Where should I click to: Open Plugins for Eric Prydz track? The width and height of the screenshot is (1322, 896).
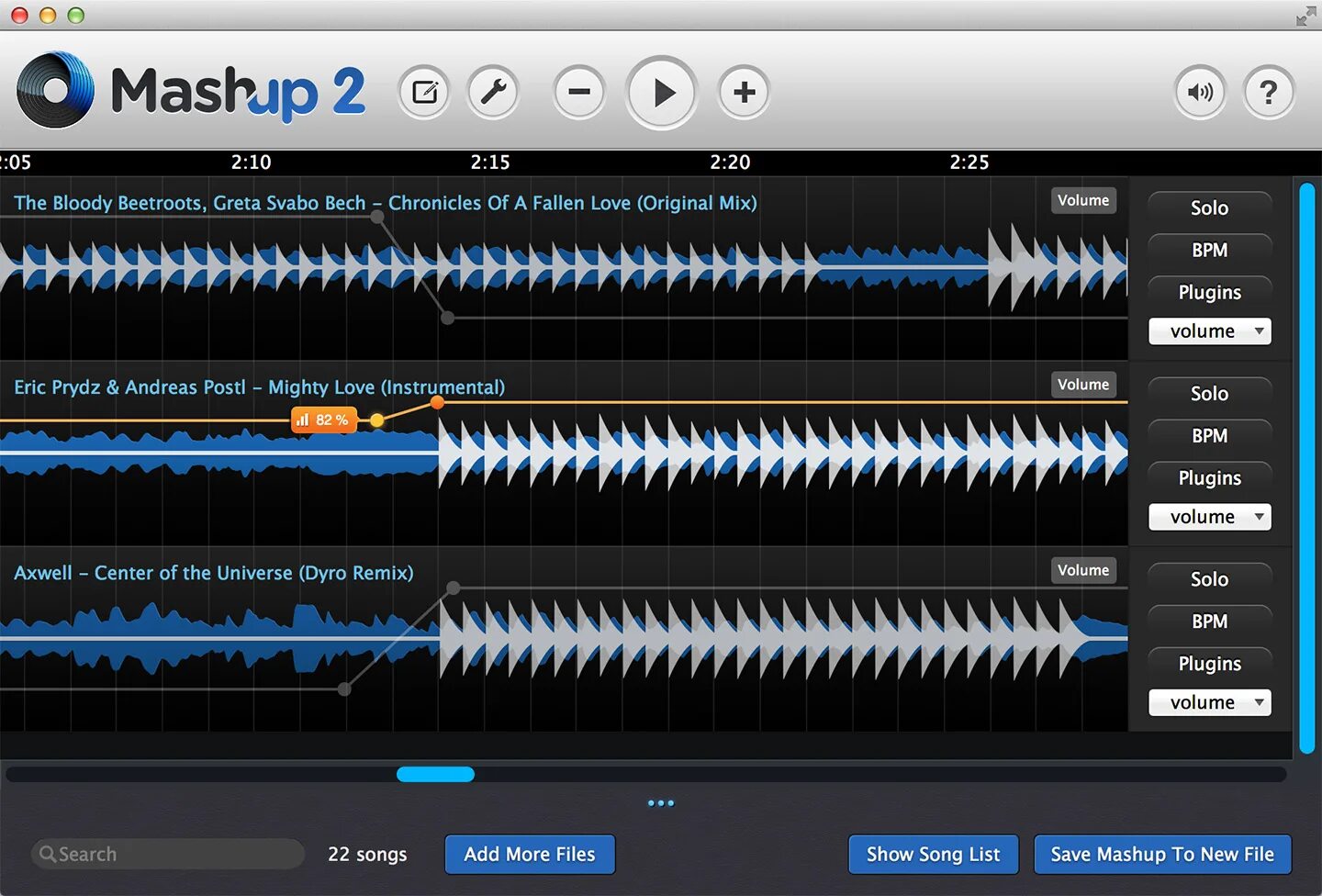click(1209, 478)
